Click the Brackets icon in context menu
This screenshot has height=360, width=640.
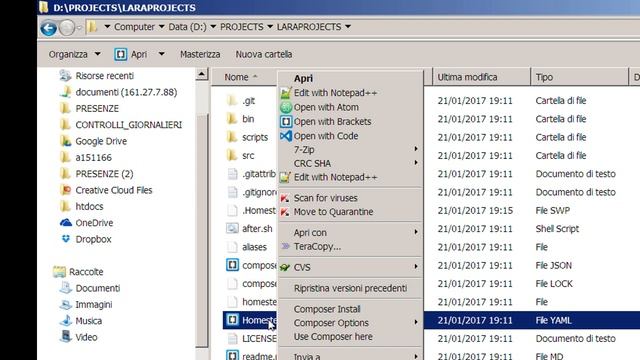(286, 122)
